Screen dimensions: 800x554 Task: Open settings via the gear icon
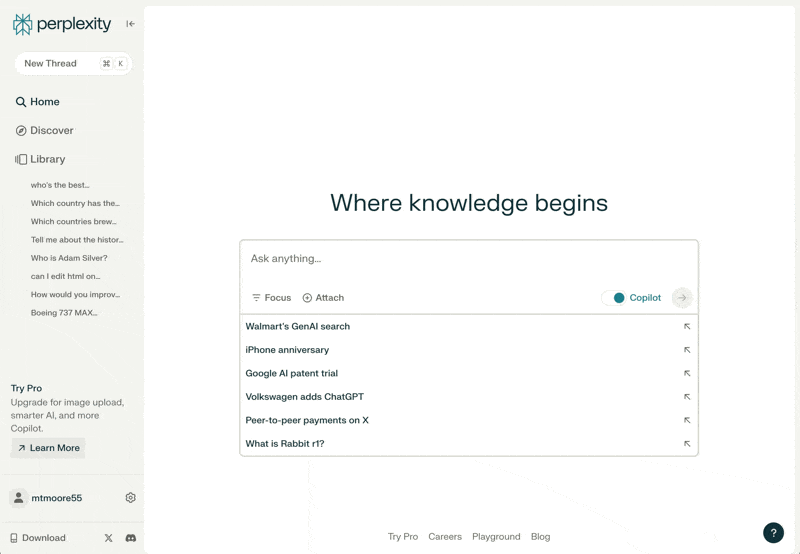click(x=131, y=497)
